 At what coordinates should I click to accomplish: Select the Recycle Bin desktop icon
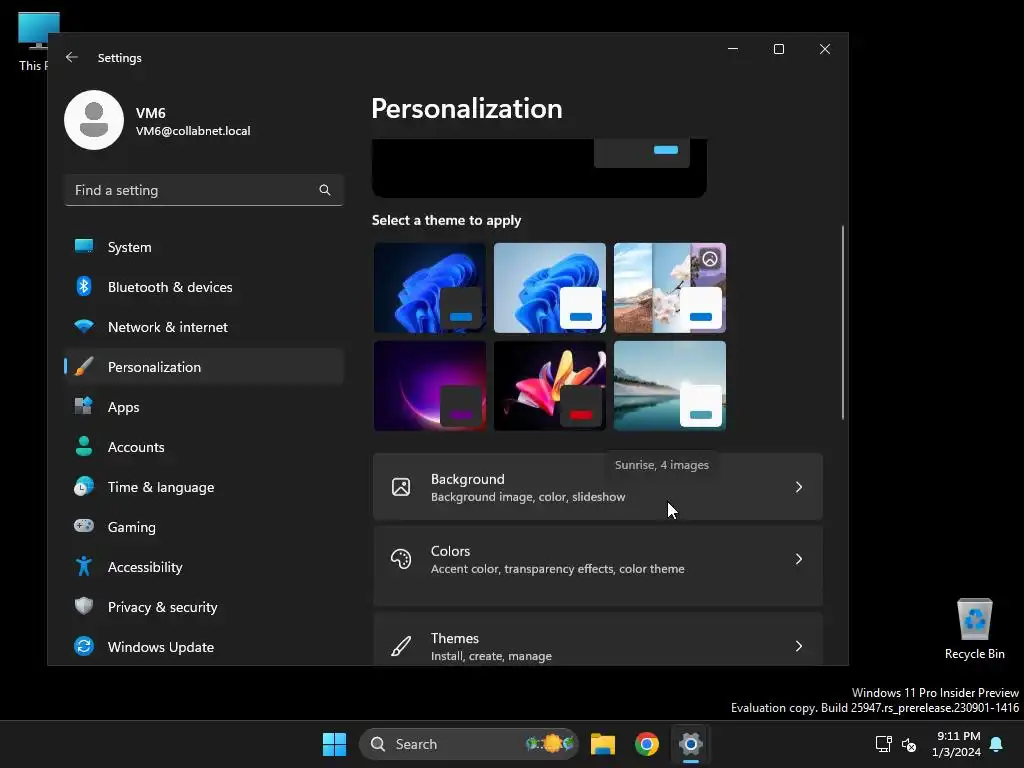[974, 628]
